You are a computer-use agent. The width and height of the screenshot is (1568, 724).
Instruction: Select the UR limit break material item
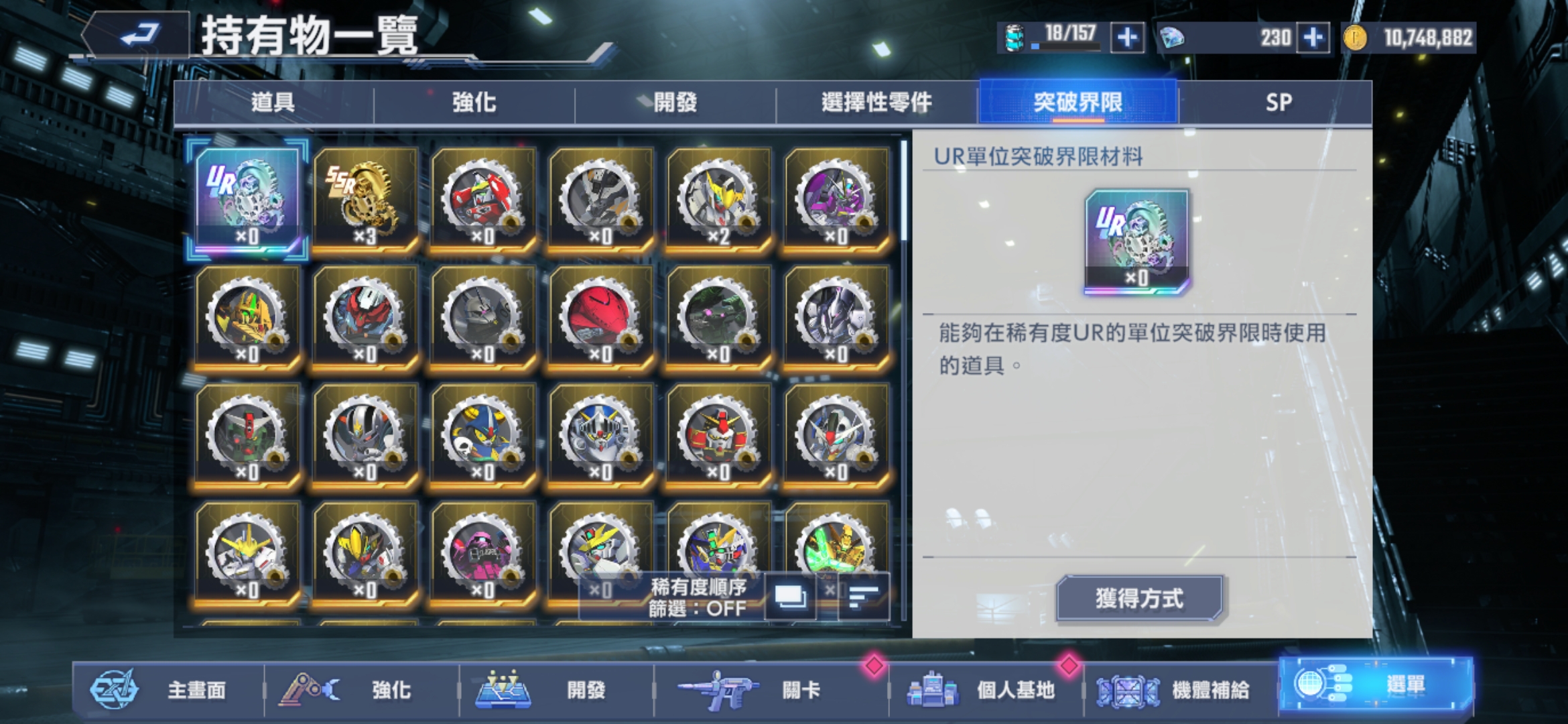coord(247,199)
